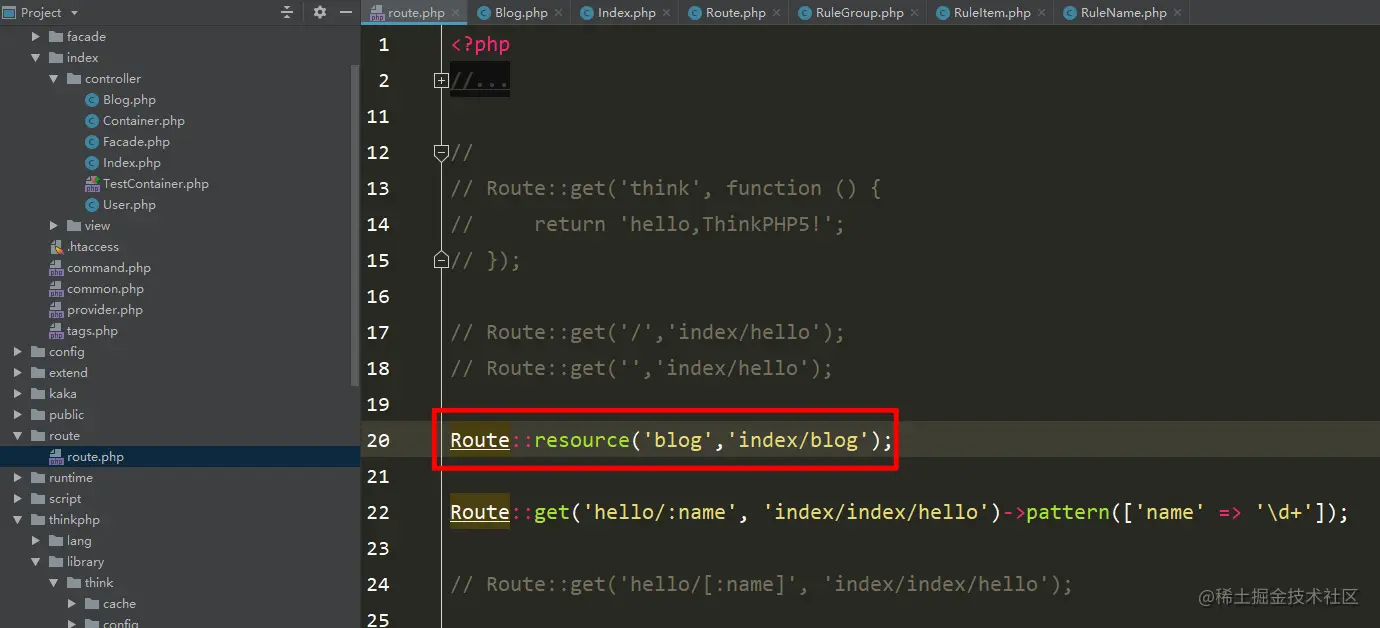This screenshot has height=628, width=1380.
Task: Close the RuleGroup.php tab
Action: (x=914, y=13)
